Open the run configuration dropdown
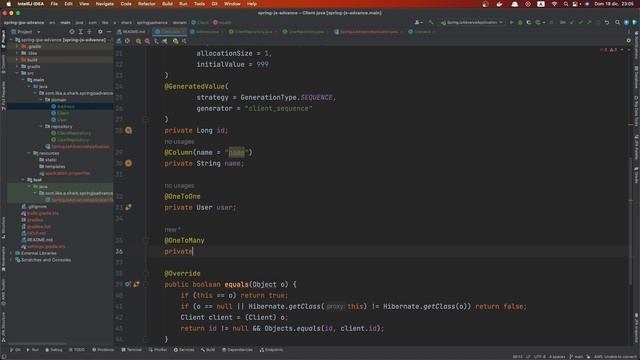This screenshot has width=640, height=360. click(x=472, y=22)
